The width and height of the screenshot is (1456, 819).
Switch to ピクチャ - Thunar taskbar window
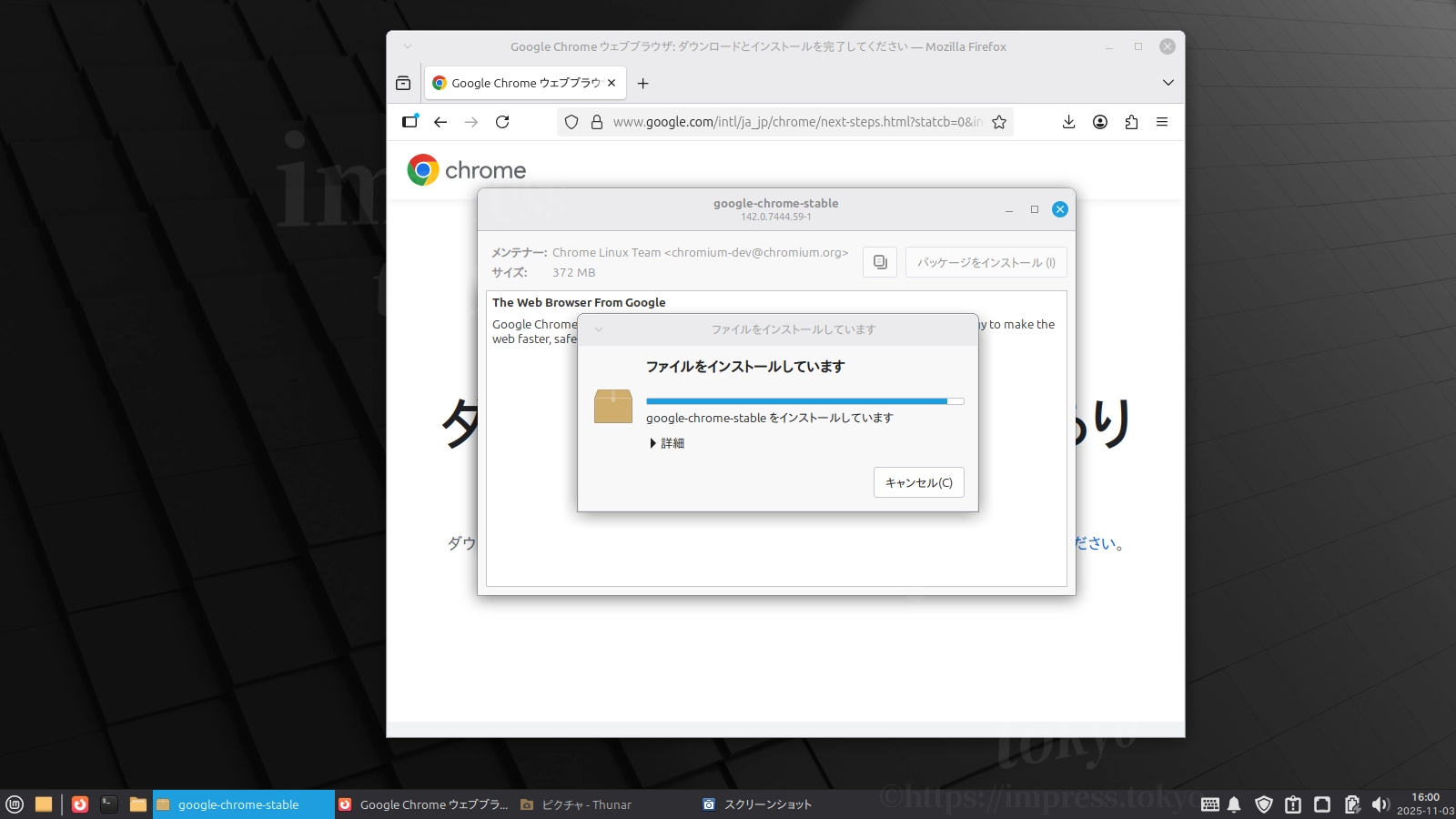point(608,804)
